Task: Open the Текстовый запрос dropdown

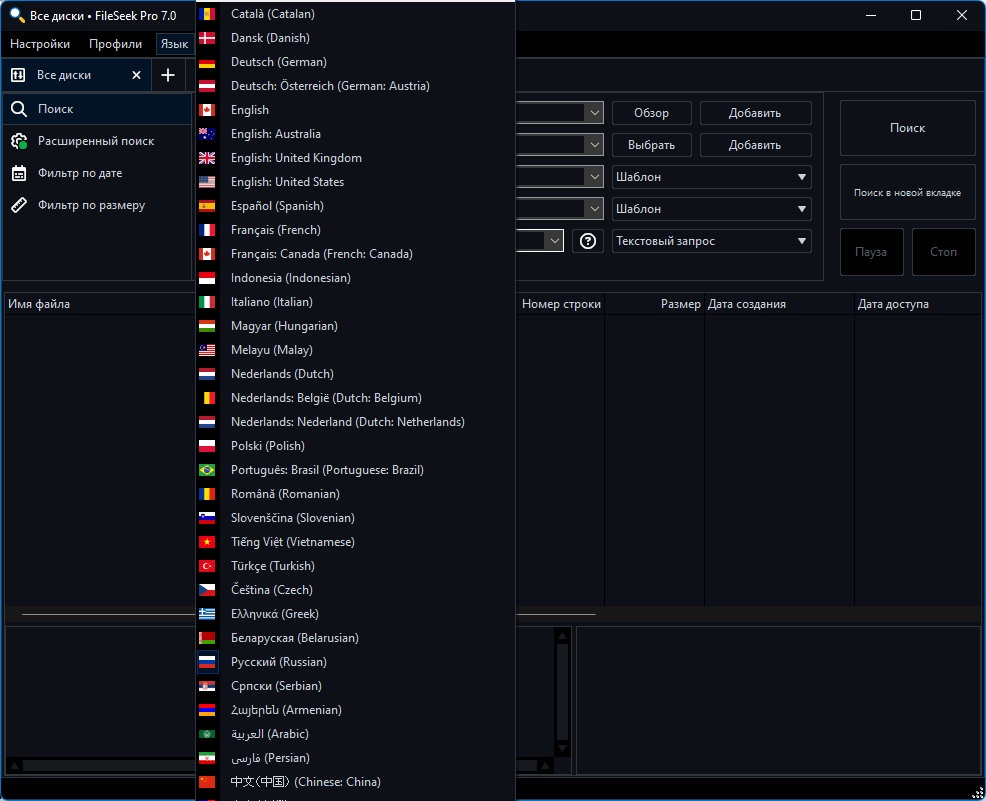Action: click(711, 241)
